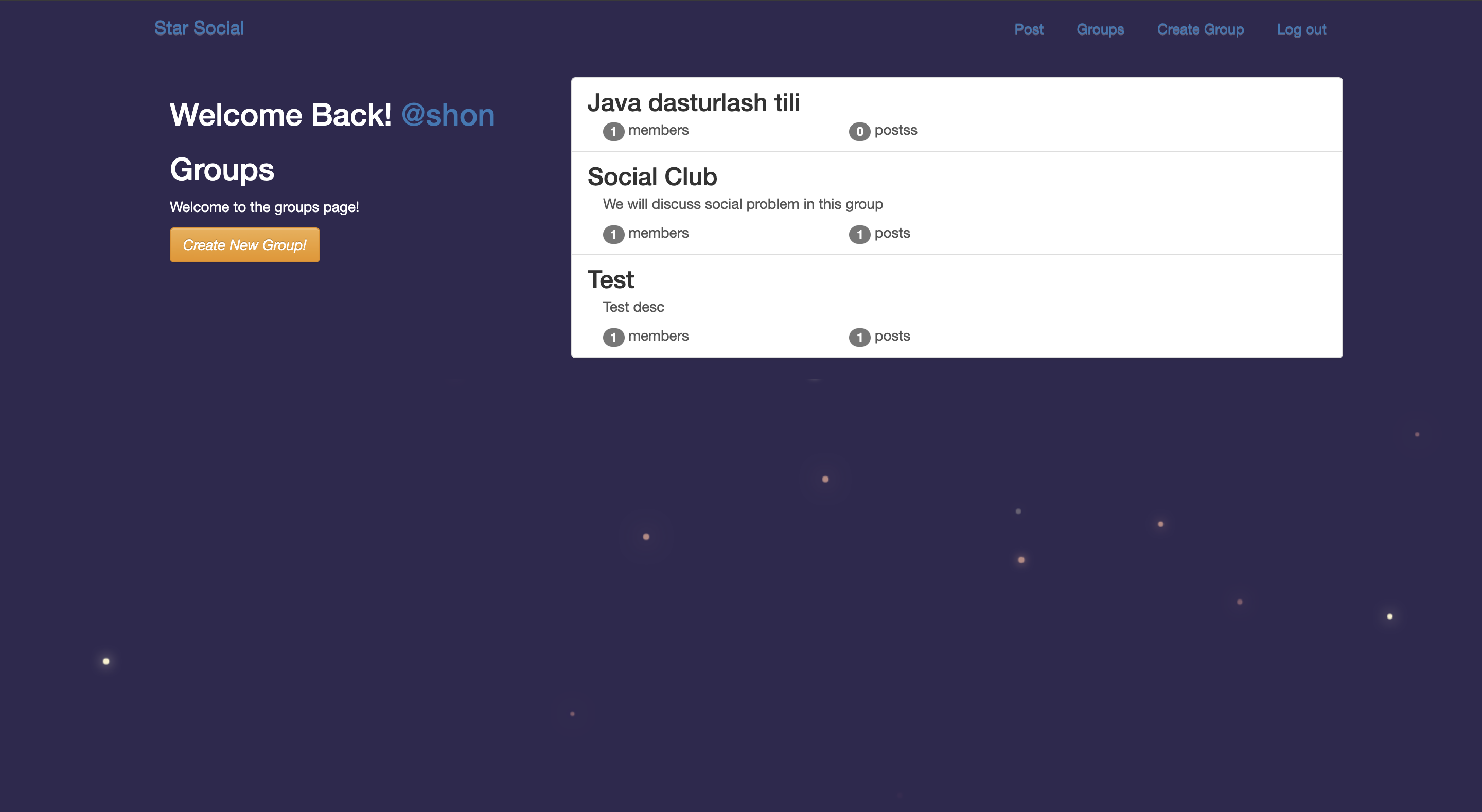This screenshot has width=1482, height=812.
Task: Open the Post nav link
Action: click(x=1028, y=29)
